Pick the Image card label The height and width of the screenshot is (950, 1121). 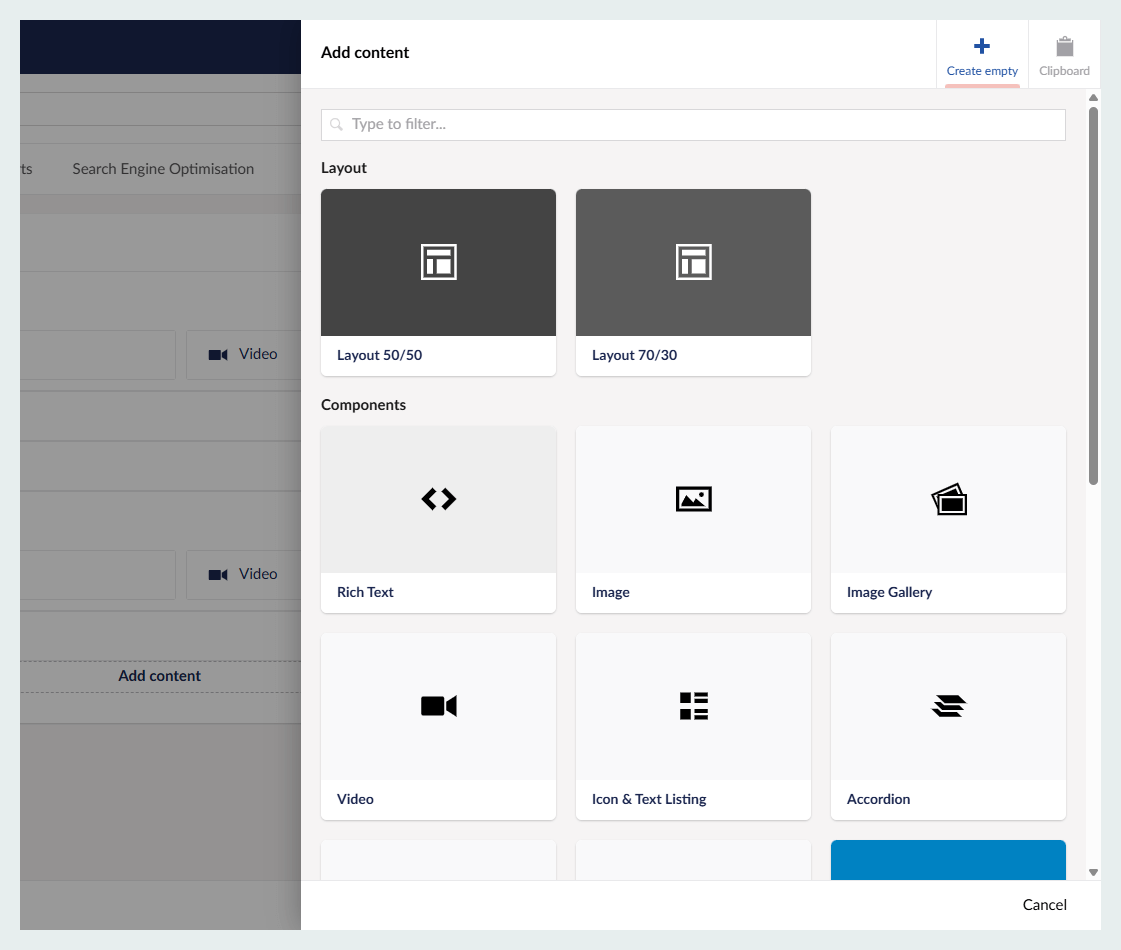pos(611,593)
